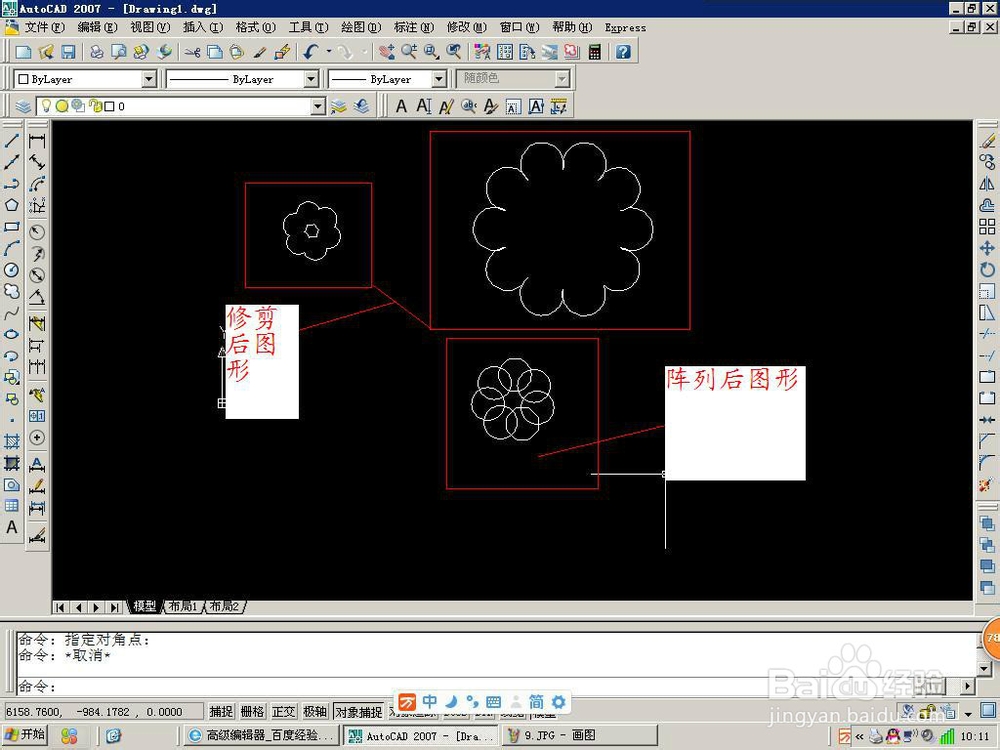This screenshot has height=750, width=1000.
Task: Select the Array tool
Action: [987, 226]
